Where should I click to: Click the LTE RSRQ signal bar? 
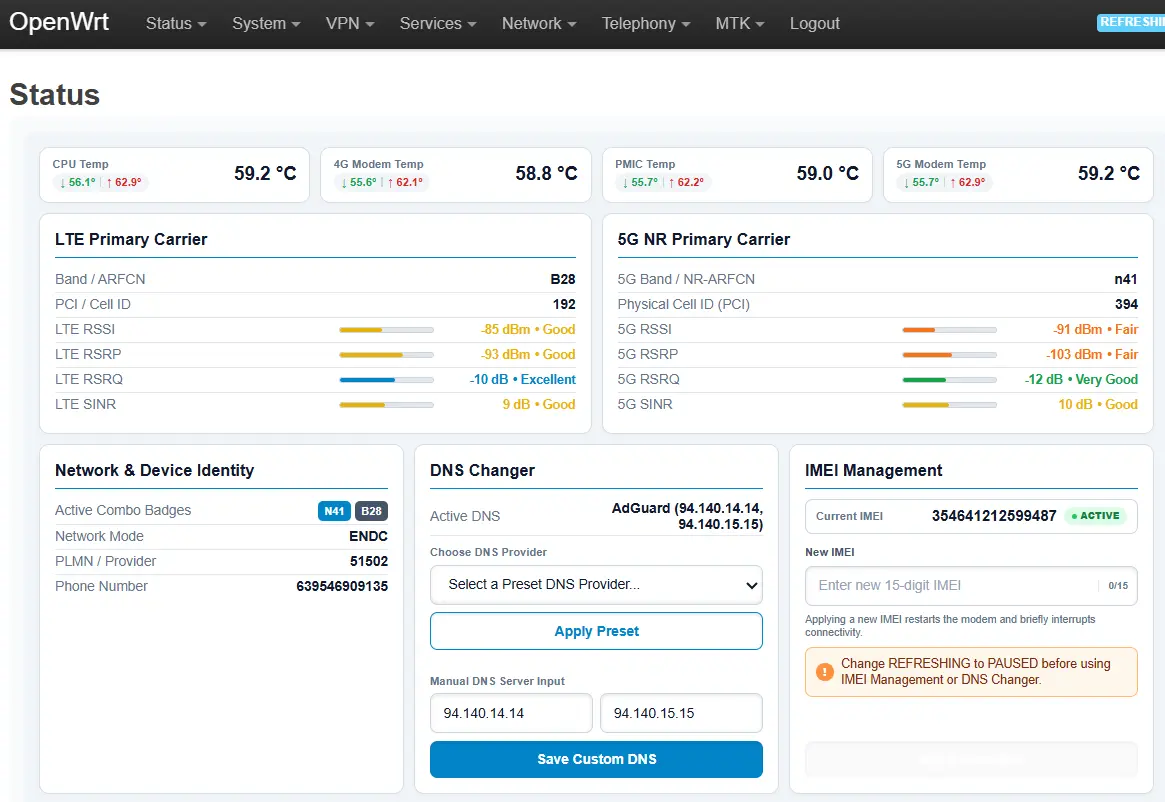(386, 380)
